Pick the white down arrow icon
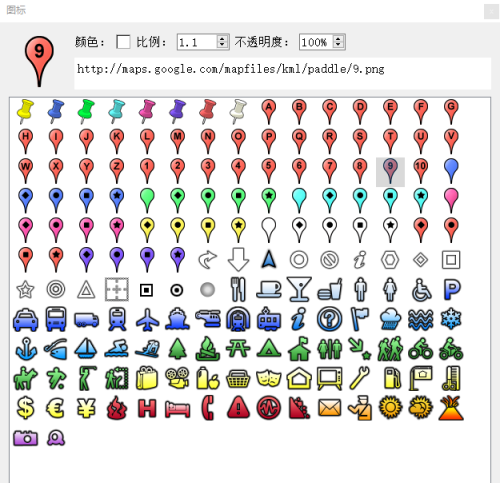 pyautogui.click(x=238, y=259)
